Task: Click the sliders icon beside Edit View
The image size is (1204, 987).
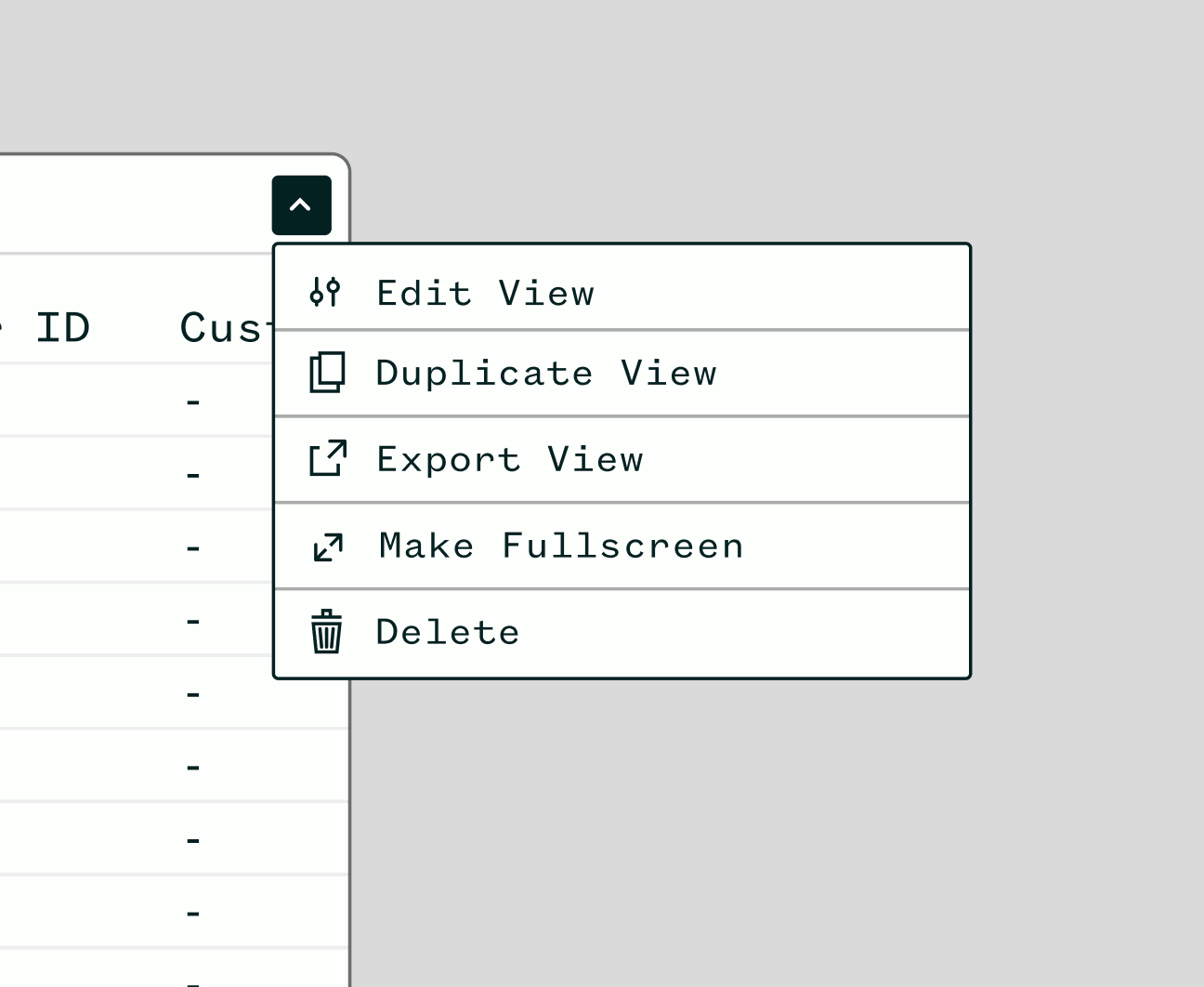Action: (325, 293)
